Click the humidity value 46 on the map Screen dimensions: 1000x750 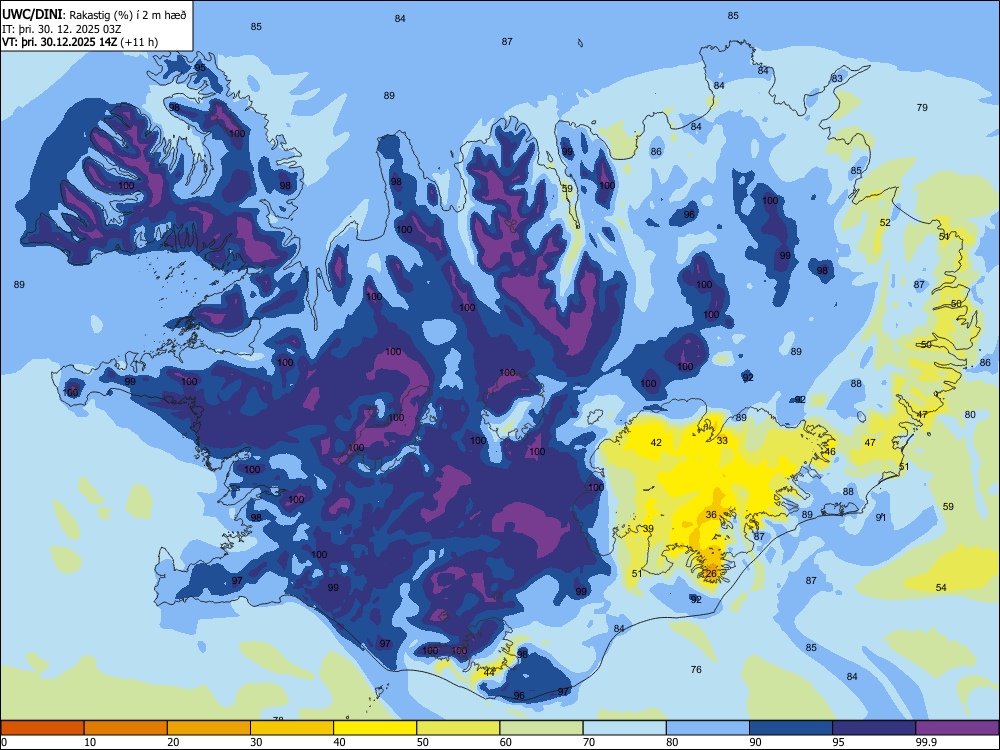click(x=830, y=452)
